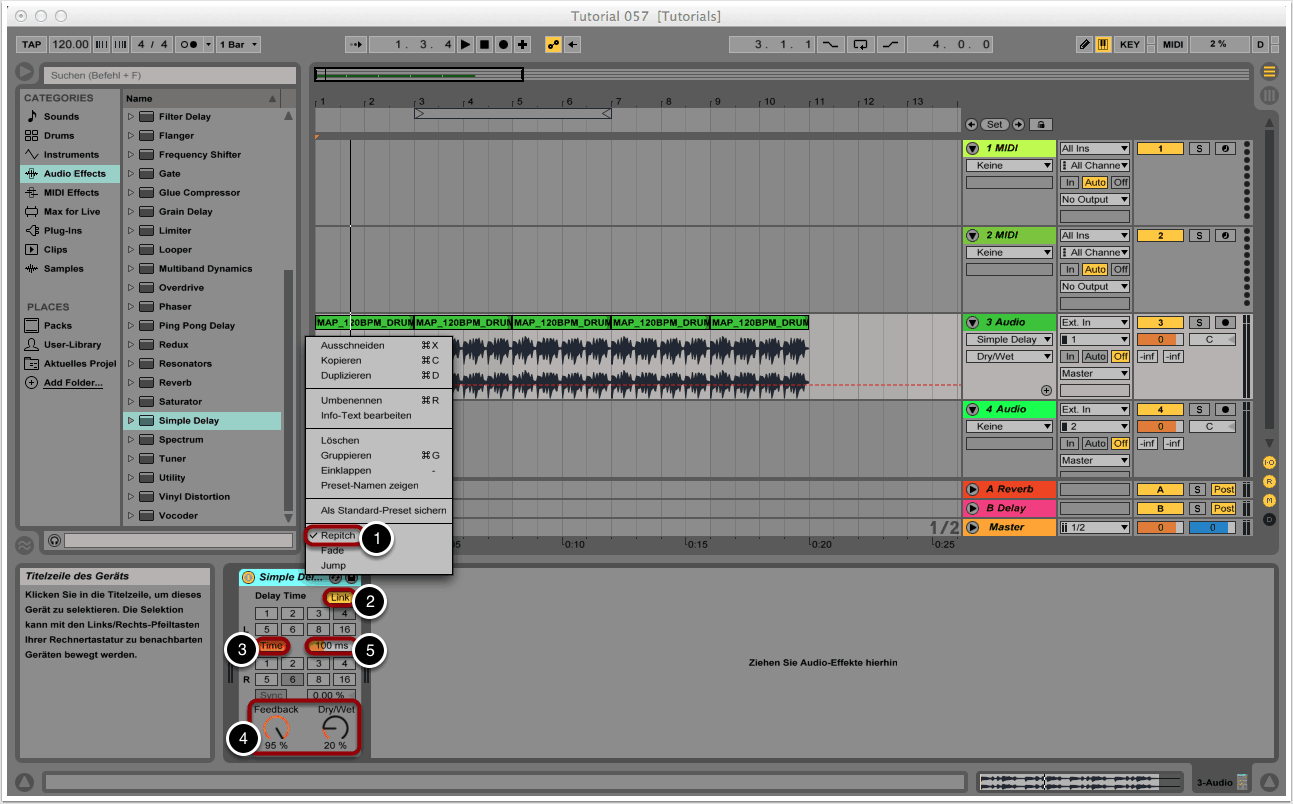The height and width of the screenshot is (804, 1293).
Task: Adjust the Feedback knob in Simple Delay
Action: [x=276, y=729]
